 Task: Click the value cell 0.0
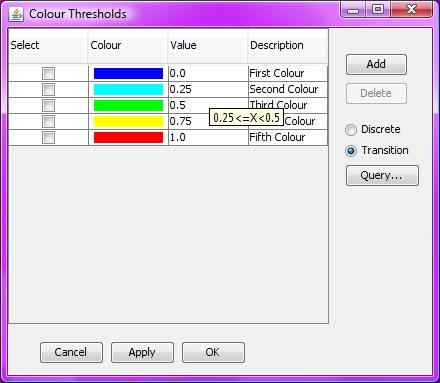(208, 73)
